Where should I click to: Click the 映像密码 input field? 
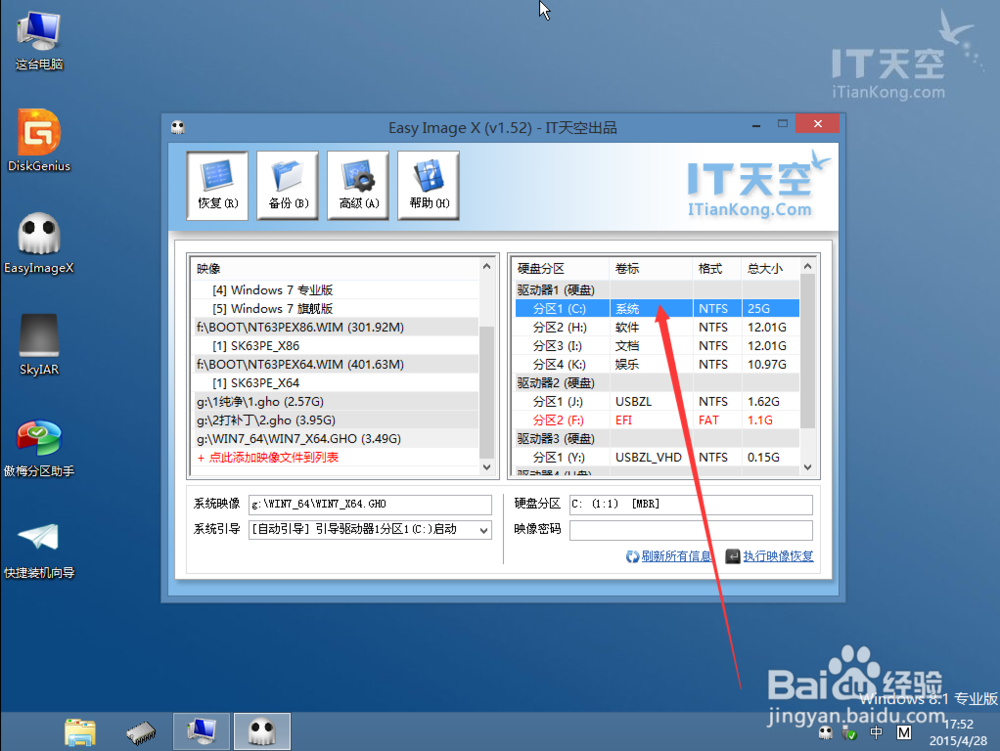point(691,530)
